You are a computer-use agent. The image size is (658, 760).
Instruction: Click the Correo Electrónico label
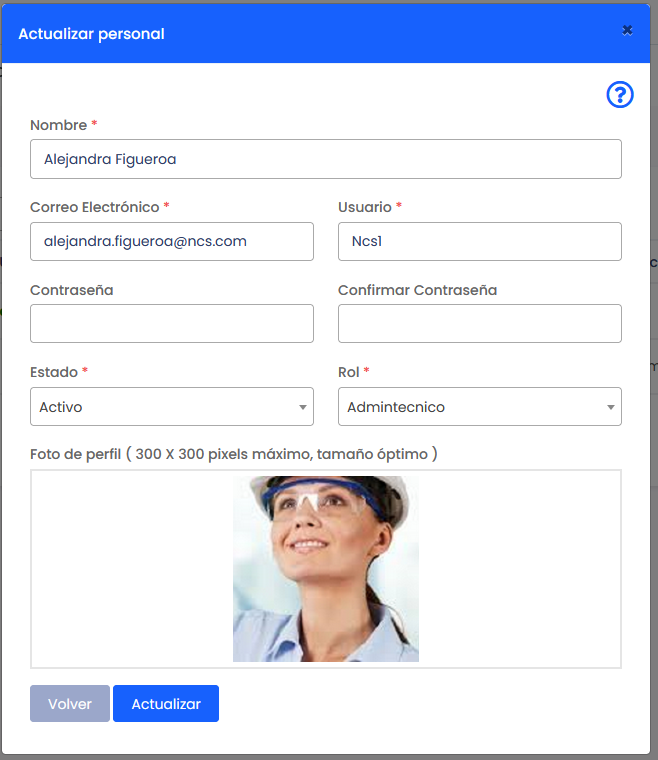coord(95,207)
